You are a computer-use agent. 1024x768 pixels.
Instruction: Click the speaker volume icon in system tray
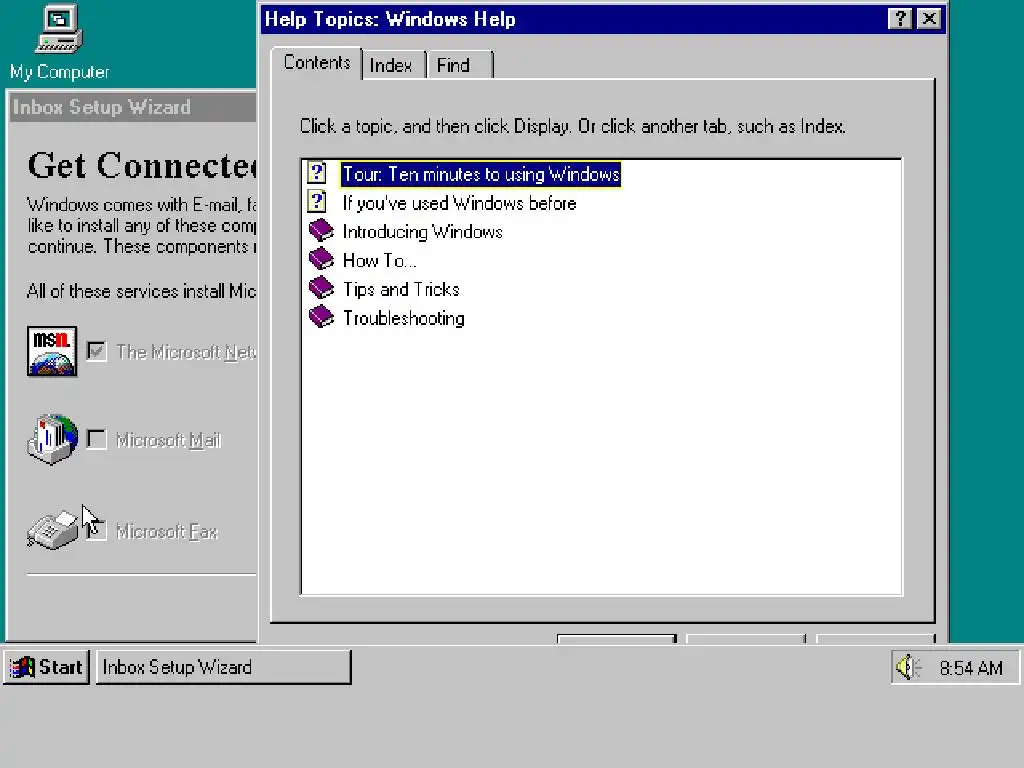click(x=908, y=667)
